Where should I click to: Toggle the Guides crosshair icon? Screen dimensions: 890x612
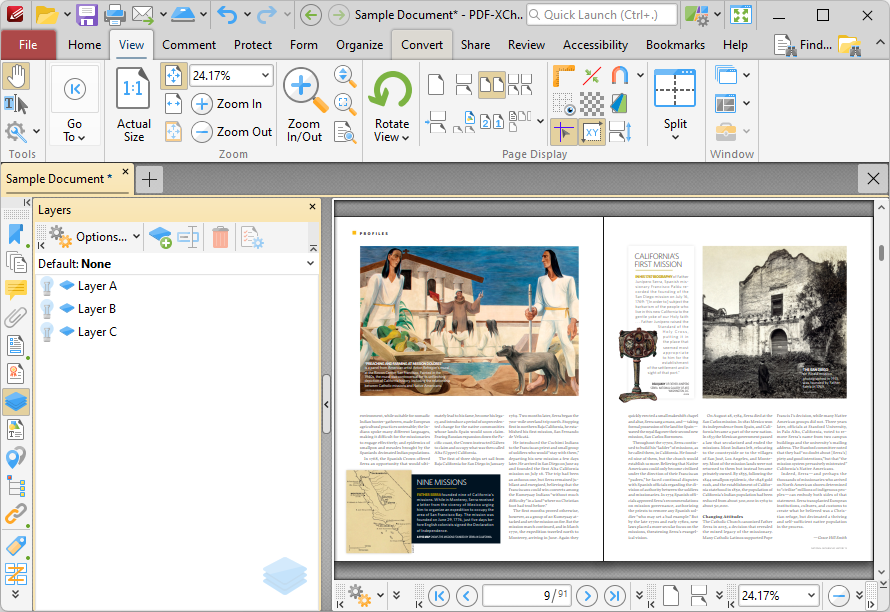tap(564, 133)
